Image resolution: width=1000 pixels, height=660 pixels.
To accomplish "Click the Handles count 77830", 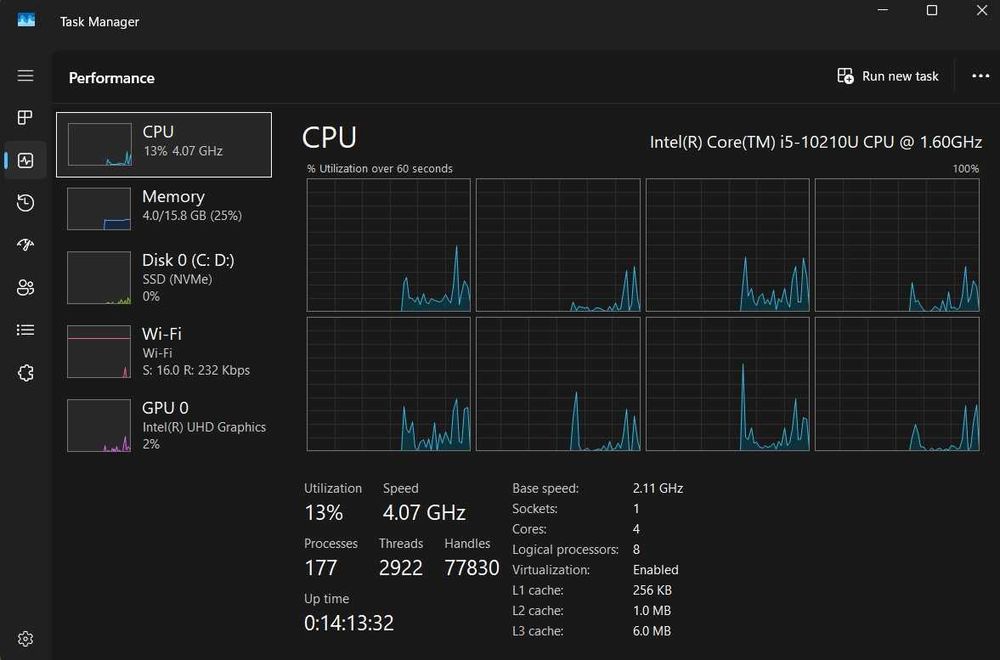I will tap(471, 568).
